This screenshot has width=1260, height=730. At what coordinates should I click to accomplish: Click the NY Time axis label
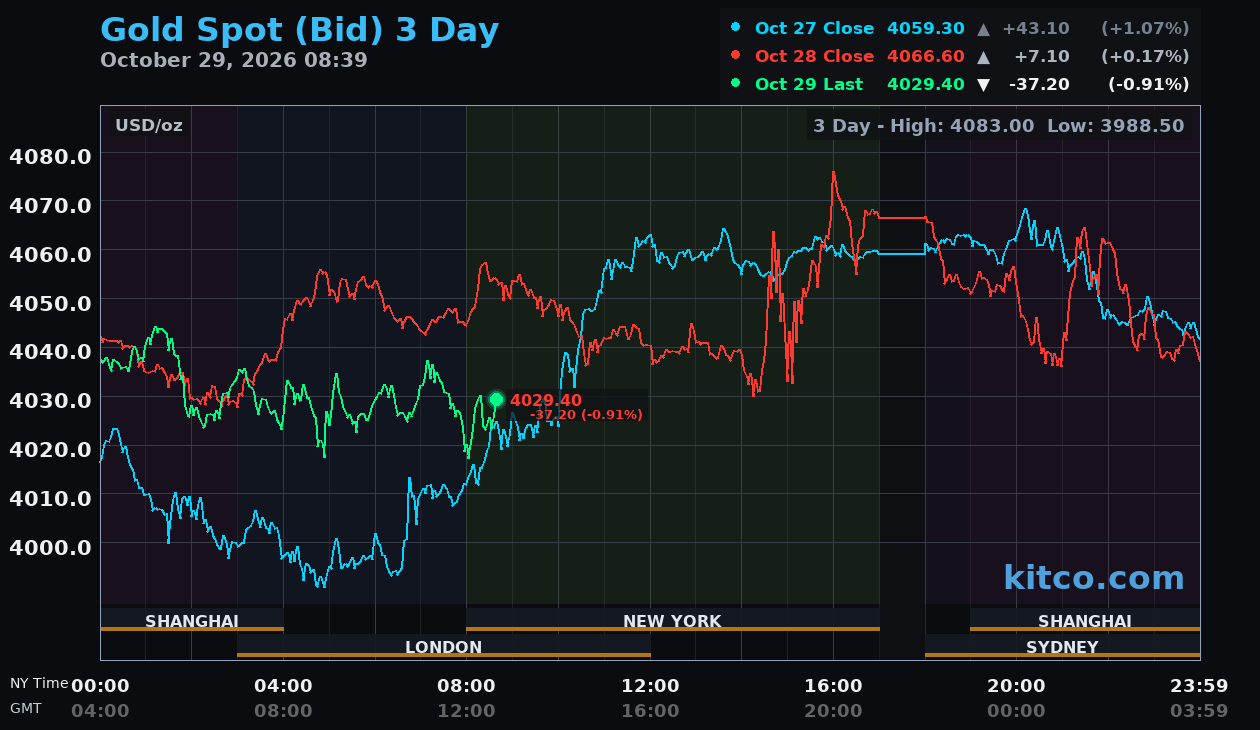[40, 683]
